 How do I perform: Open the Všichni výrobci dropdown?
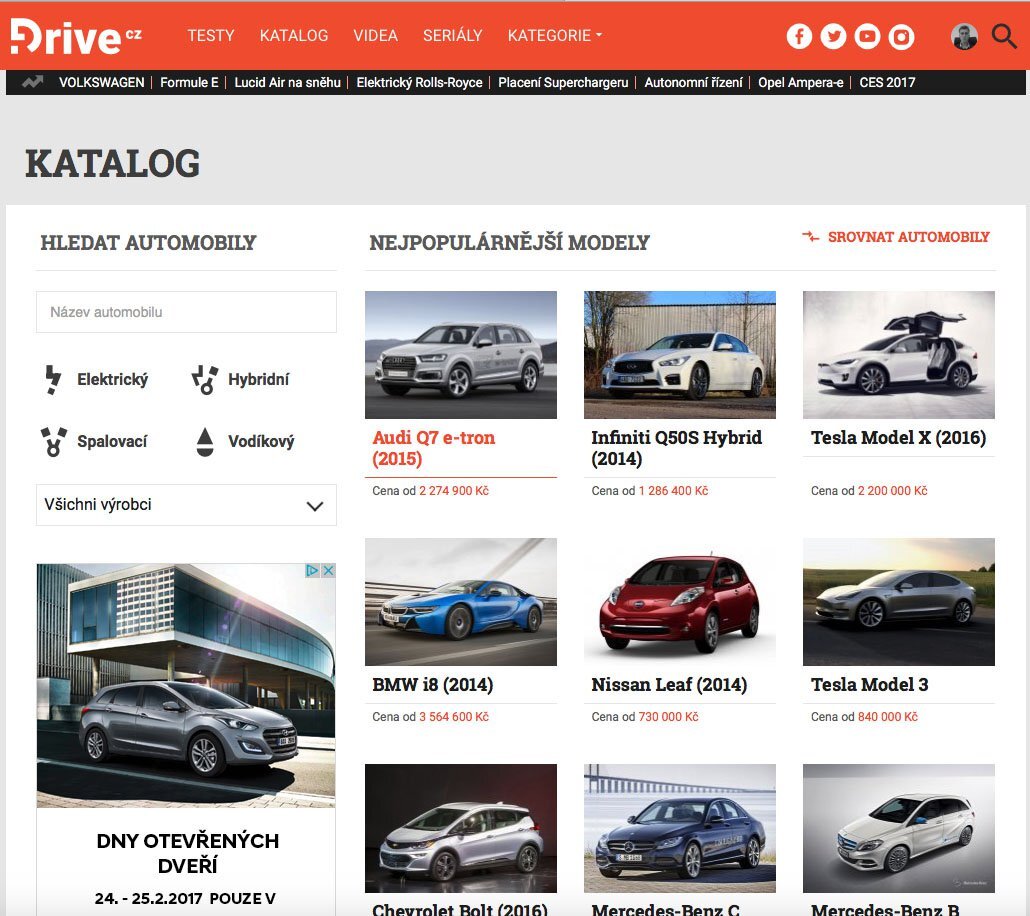coord(185,505)
